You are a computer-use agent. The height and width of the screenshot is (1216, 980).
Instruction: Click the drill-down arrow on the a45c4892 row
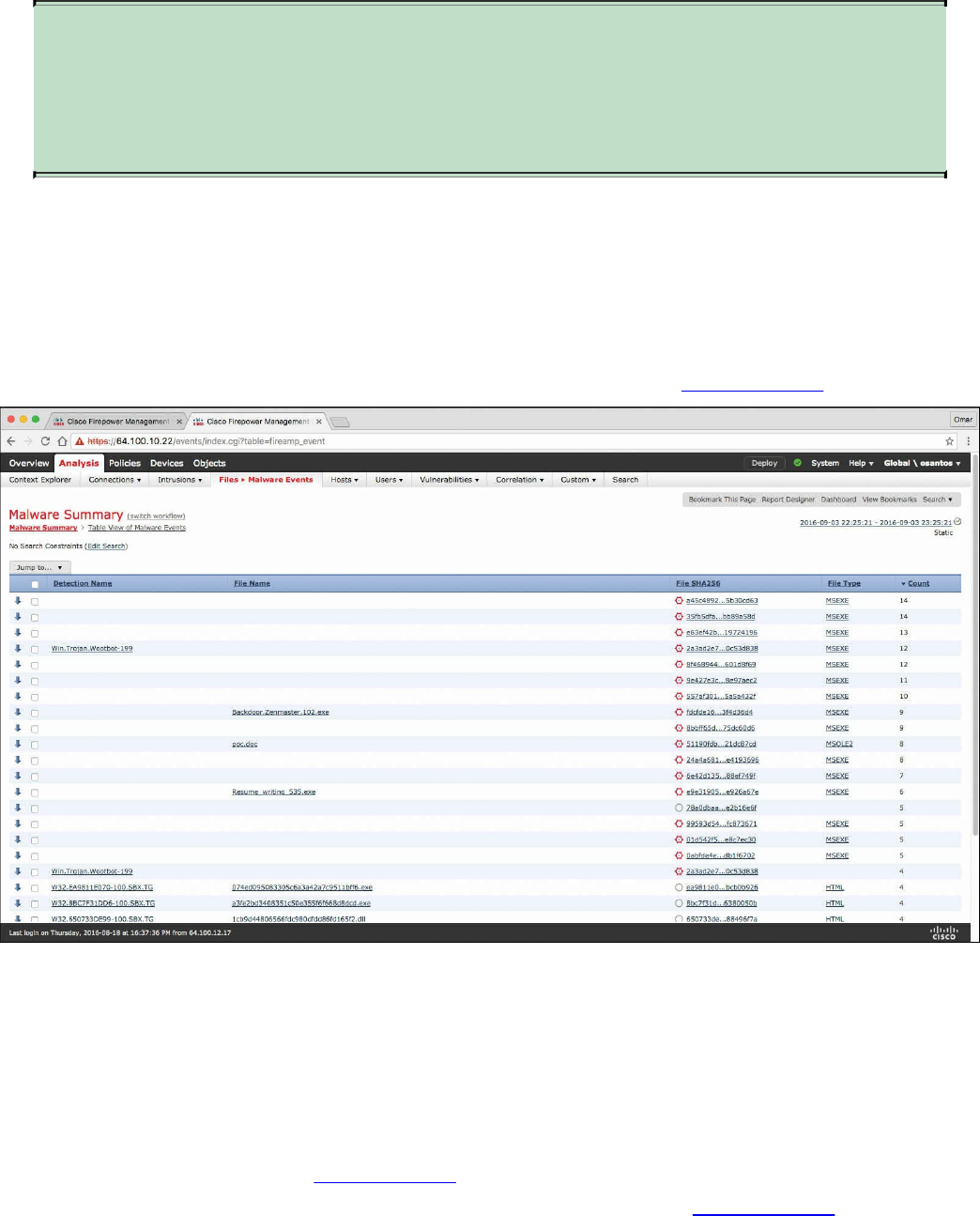coord(17,600)
